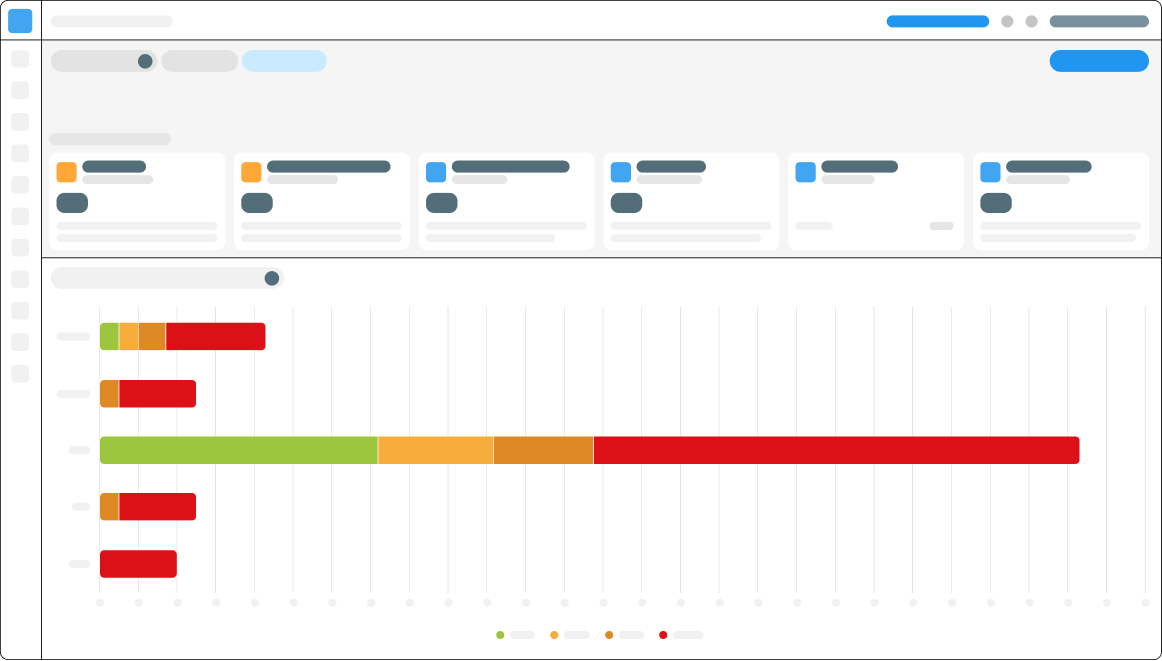Open the filter dropdown with dark dot
1162x661 pixels.
click(103, 61)
